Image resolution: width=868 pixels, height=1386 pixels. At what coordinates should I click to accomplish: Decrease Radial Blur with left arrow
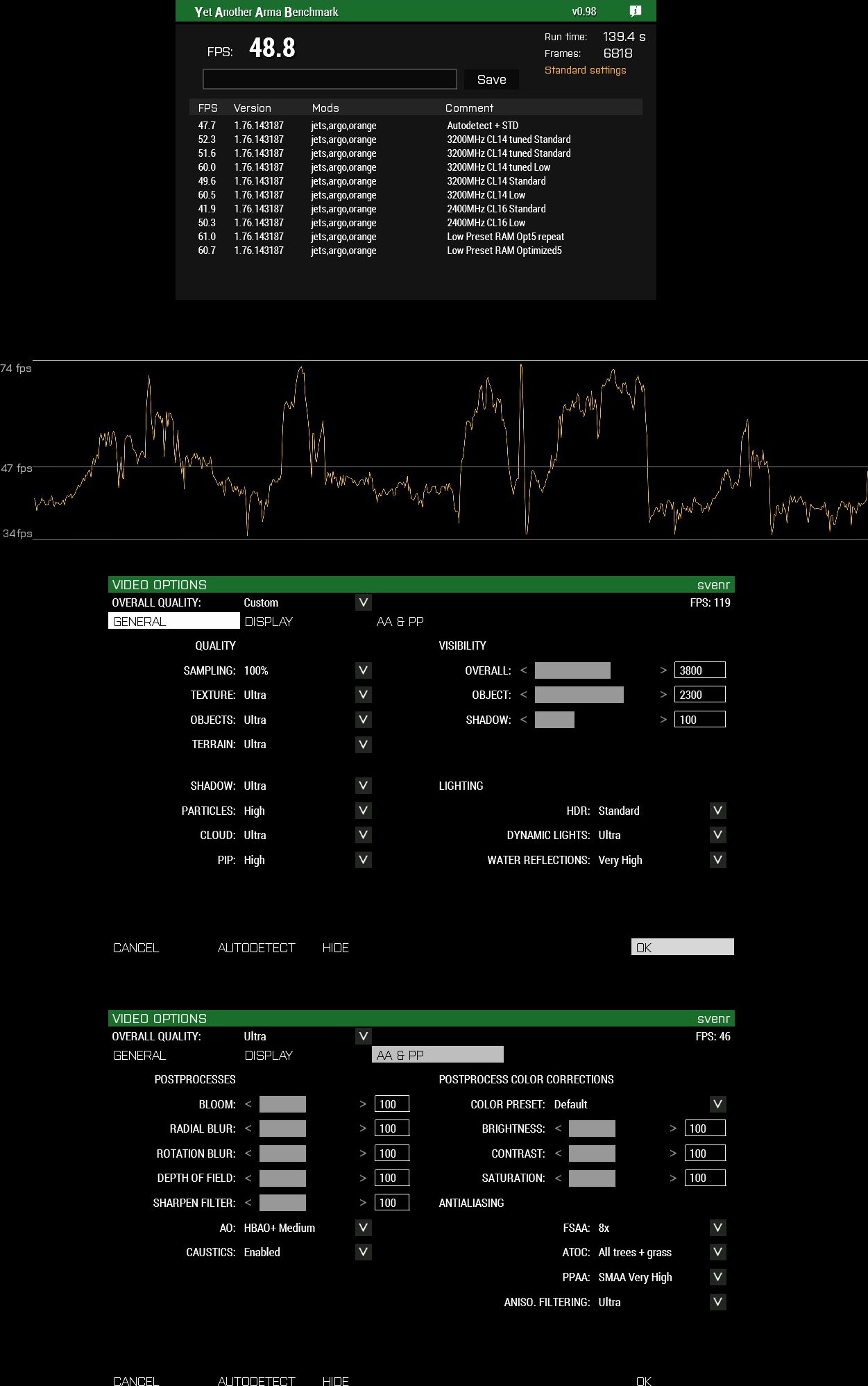tap(248, 1129)
